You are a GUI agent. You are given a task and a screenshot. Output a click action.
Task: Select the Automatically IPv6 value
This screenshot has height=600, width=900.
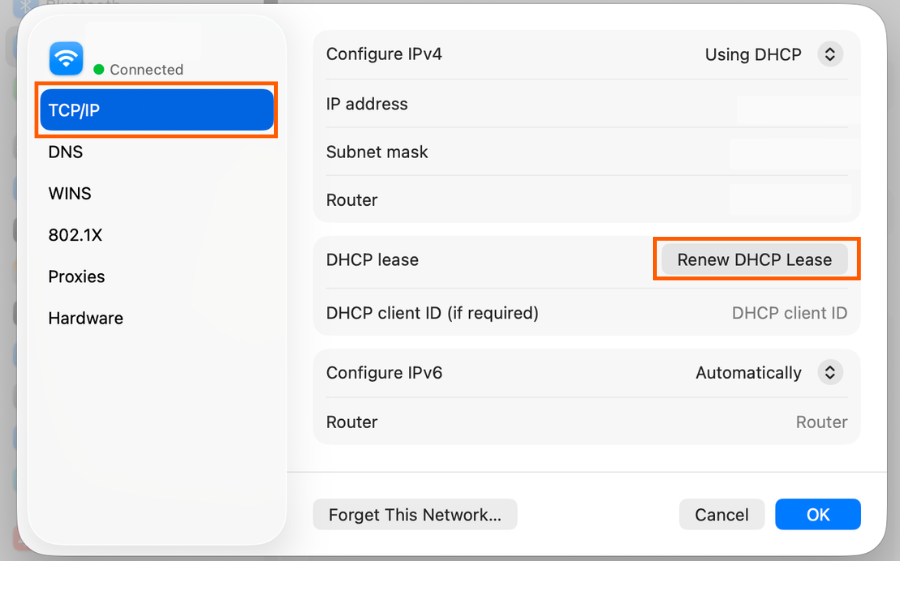click(748, 373)
